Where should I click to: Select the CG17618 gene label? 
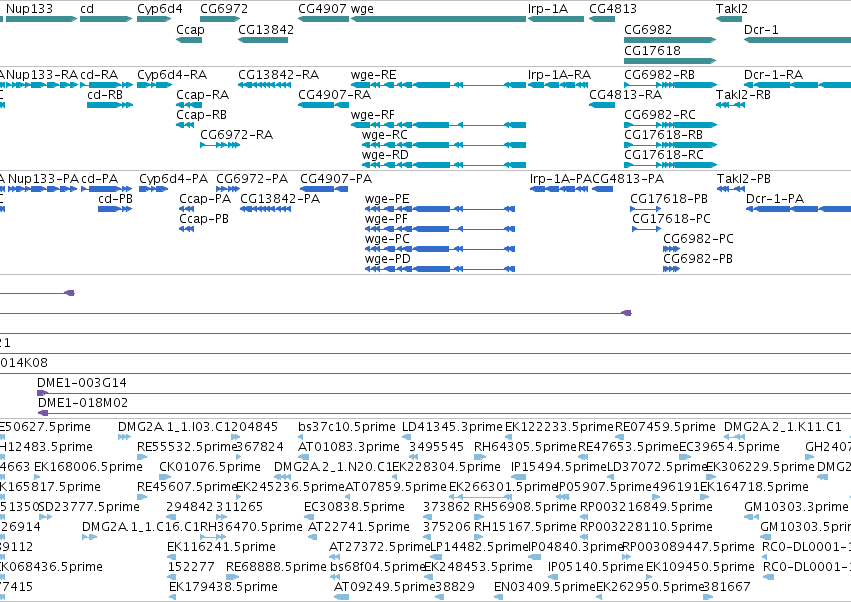652,50
